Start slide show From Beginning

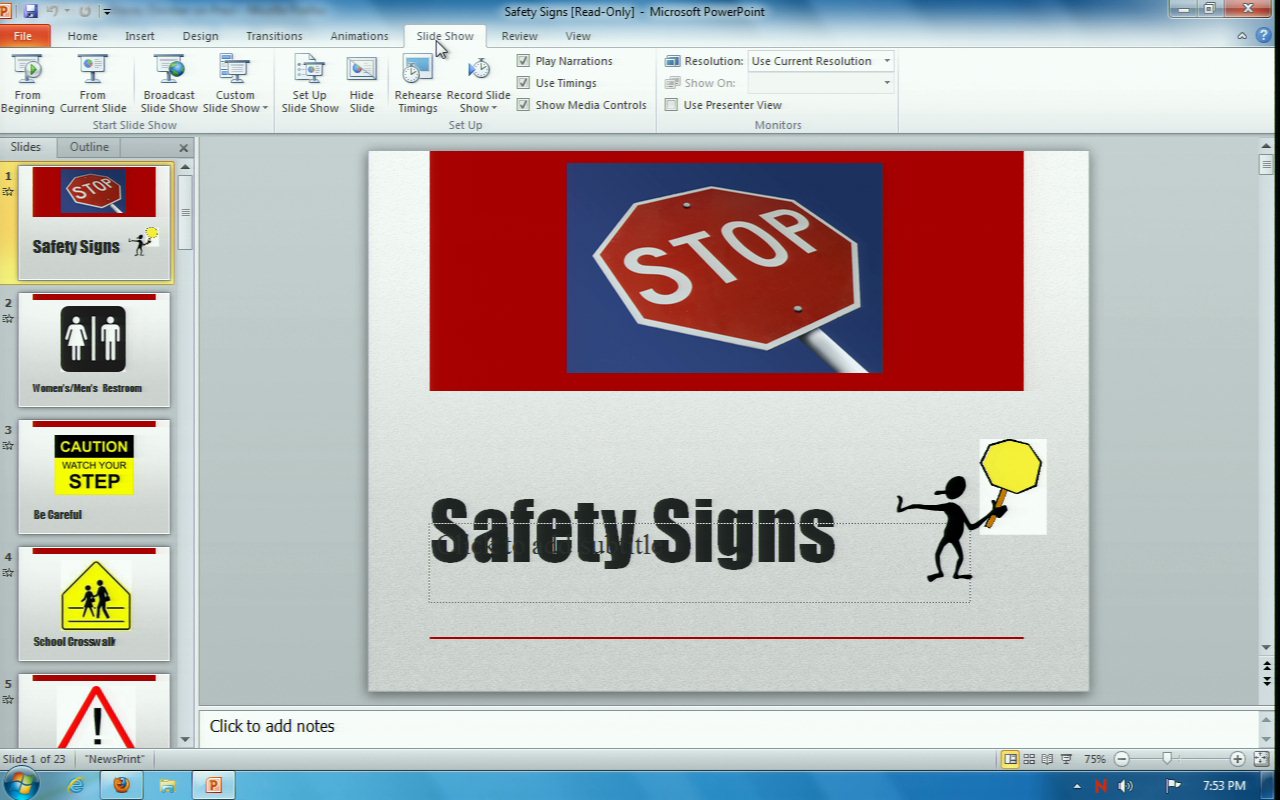tap(28, 84)
